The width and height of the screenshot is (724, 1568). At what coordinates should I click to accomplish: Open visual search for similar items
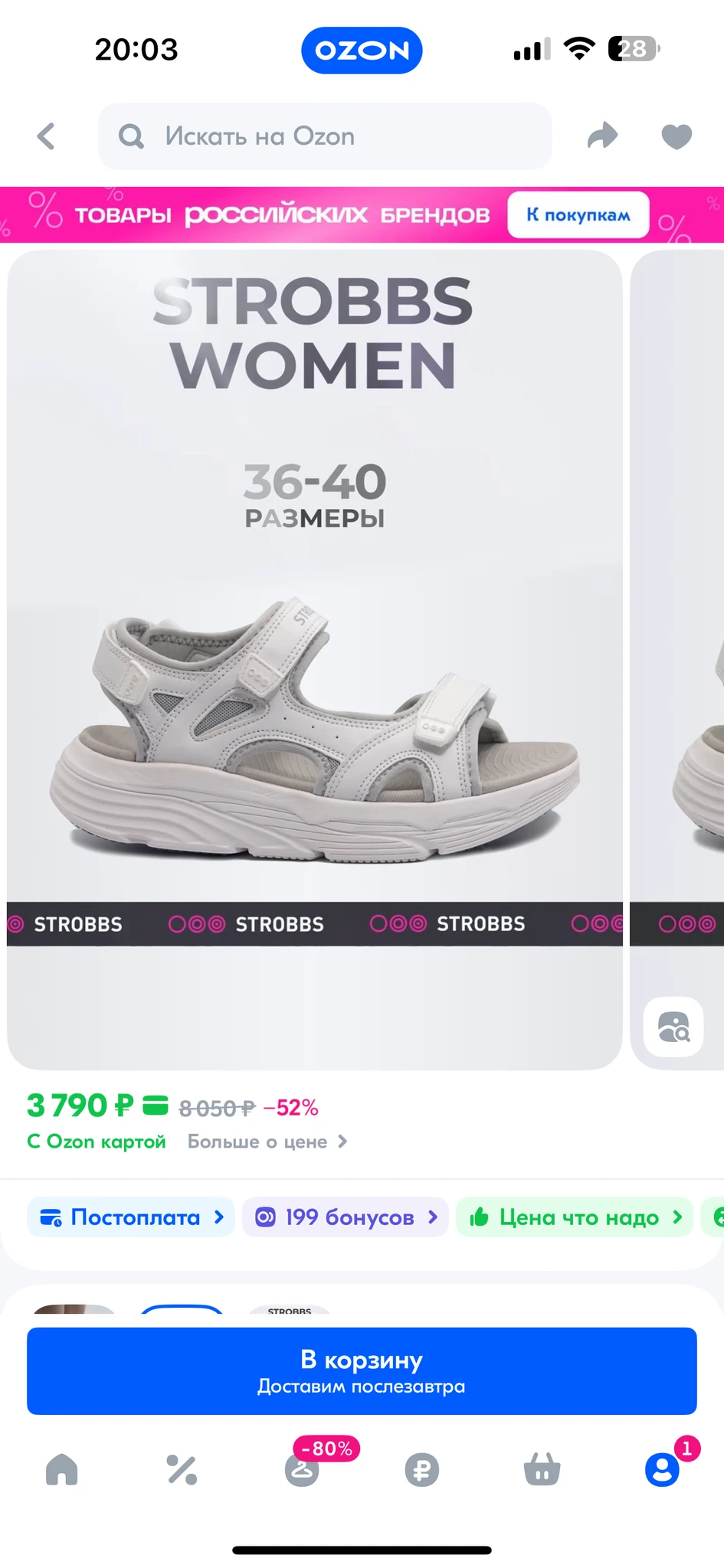pos(673,1027)
